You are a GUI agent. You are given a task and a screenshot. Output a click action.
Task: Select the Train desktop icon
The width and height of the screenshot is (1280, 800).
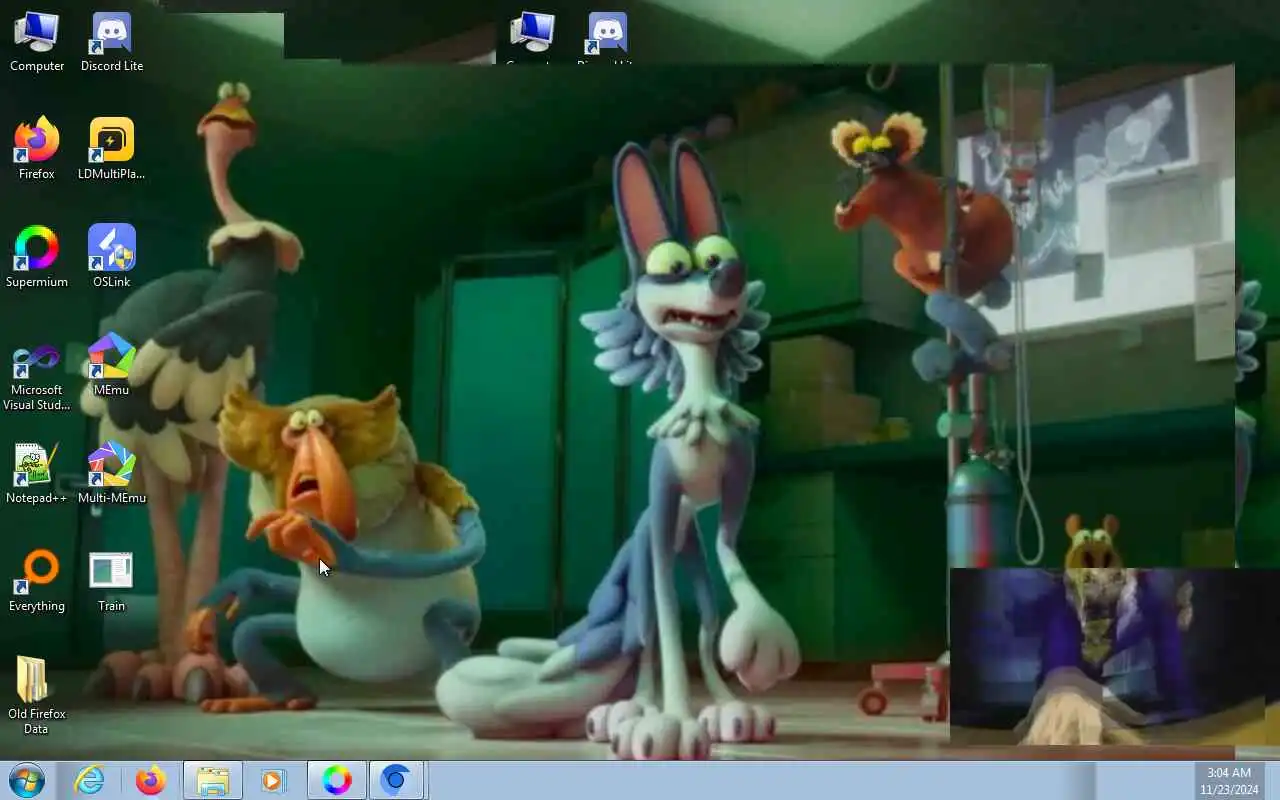point(112,582)
